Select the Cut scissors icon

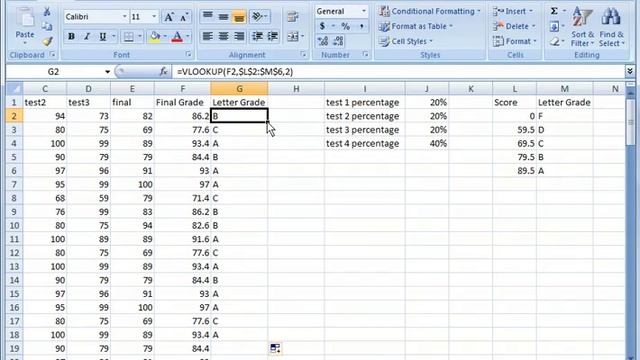point(47,12)
